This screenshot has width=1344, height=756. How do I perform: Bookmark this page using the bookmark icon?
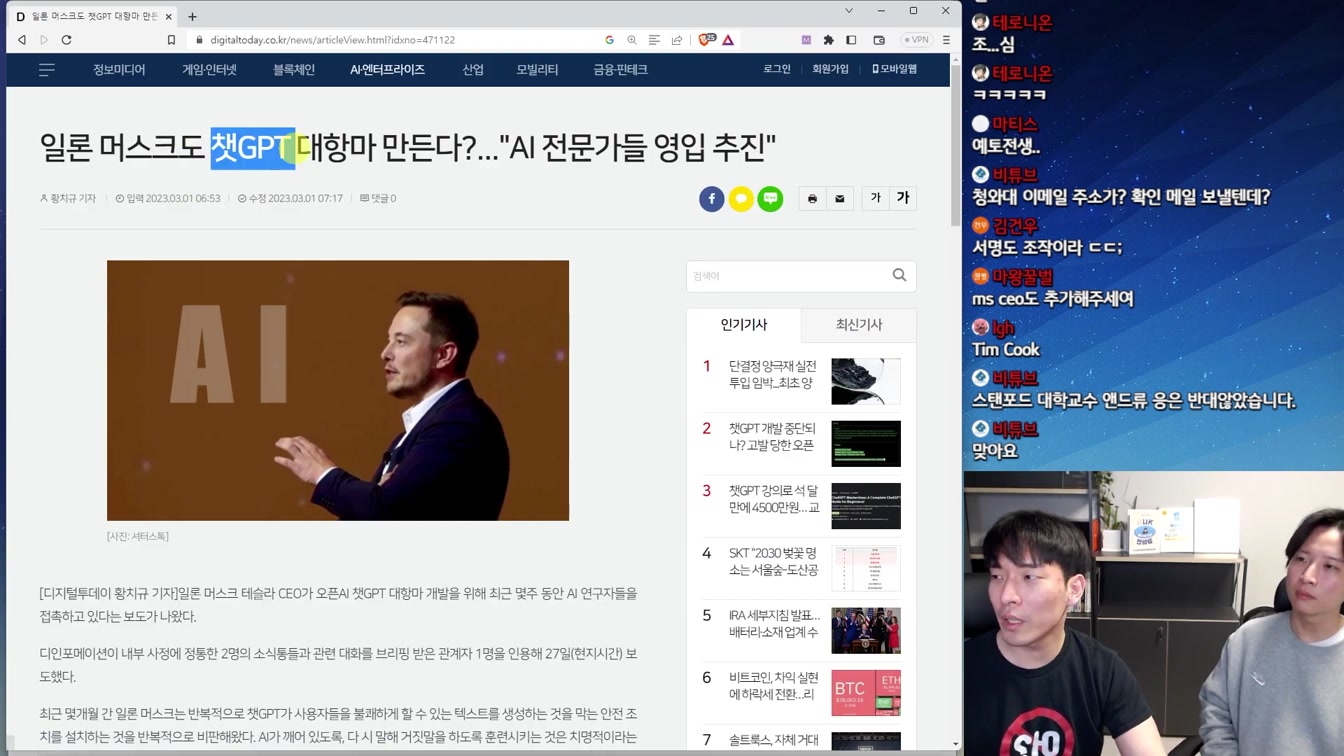[171, 40]
